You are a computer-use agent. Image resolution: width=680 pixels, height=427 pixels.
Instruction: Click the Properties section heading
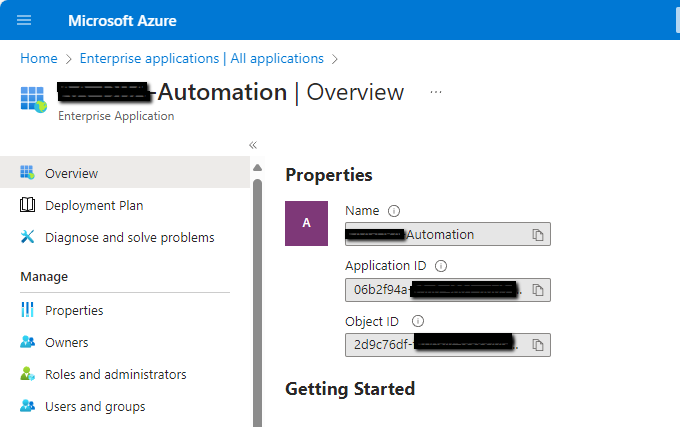pyautogui.click(x=329, y=175)
